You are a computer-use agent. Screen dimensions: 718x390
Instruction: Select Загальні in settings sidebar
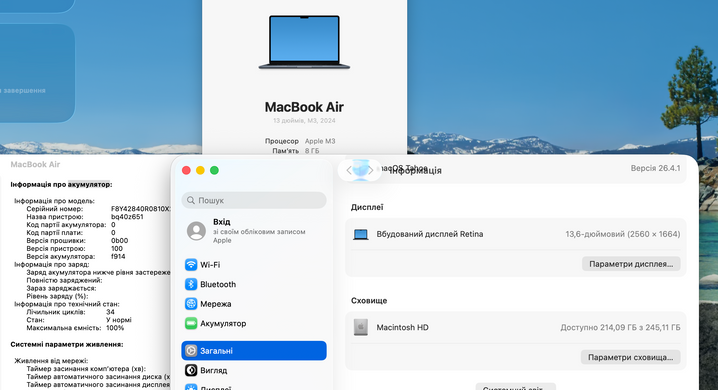(254, 351)
